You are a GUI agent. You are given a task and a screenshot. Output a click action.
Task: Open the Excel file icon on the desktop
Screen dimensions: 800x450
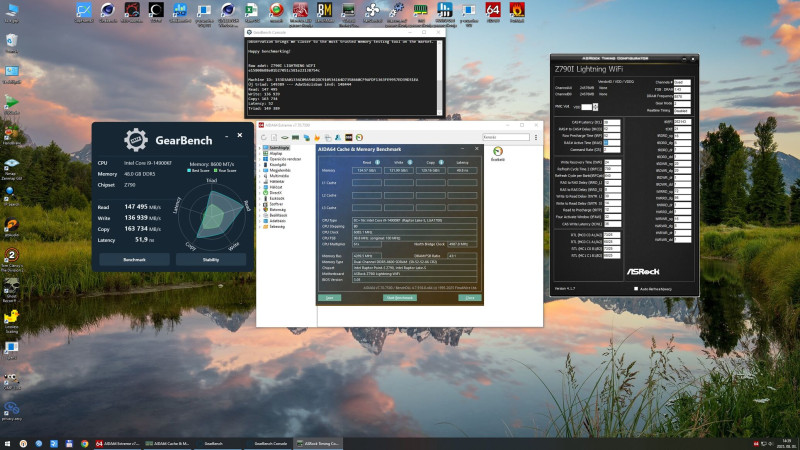(x=252, y=10)
